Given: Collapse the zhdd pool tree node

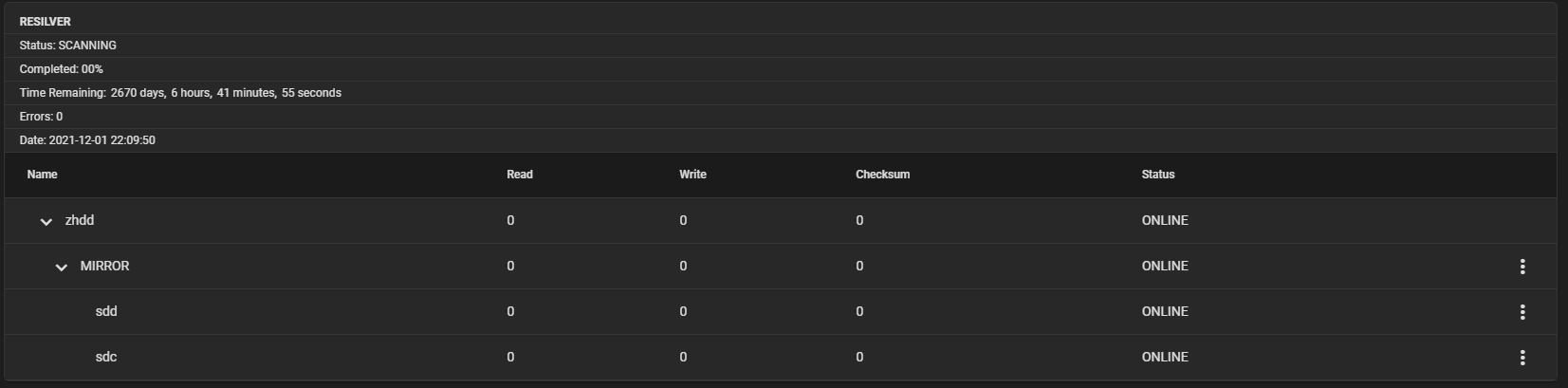Looking at the screenshot, I should coord(46,221).
